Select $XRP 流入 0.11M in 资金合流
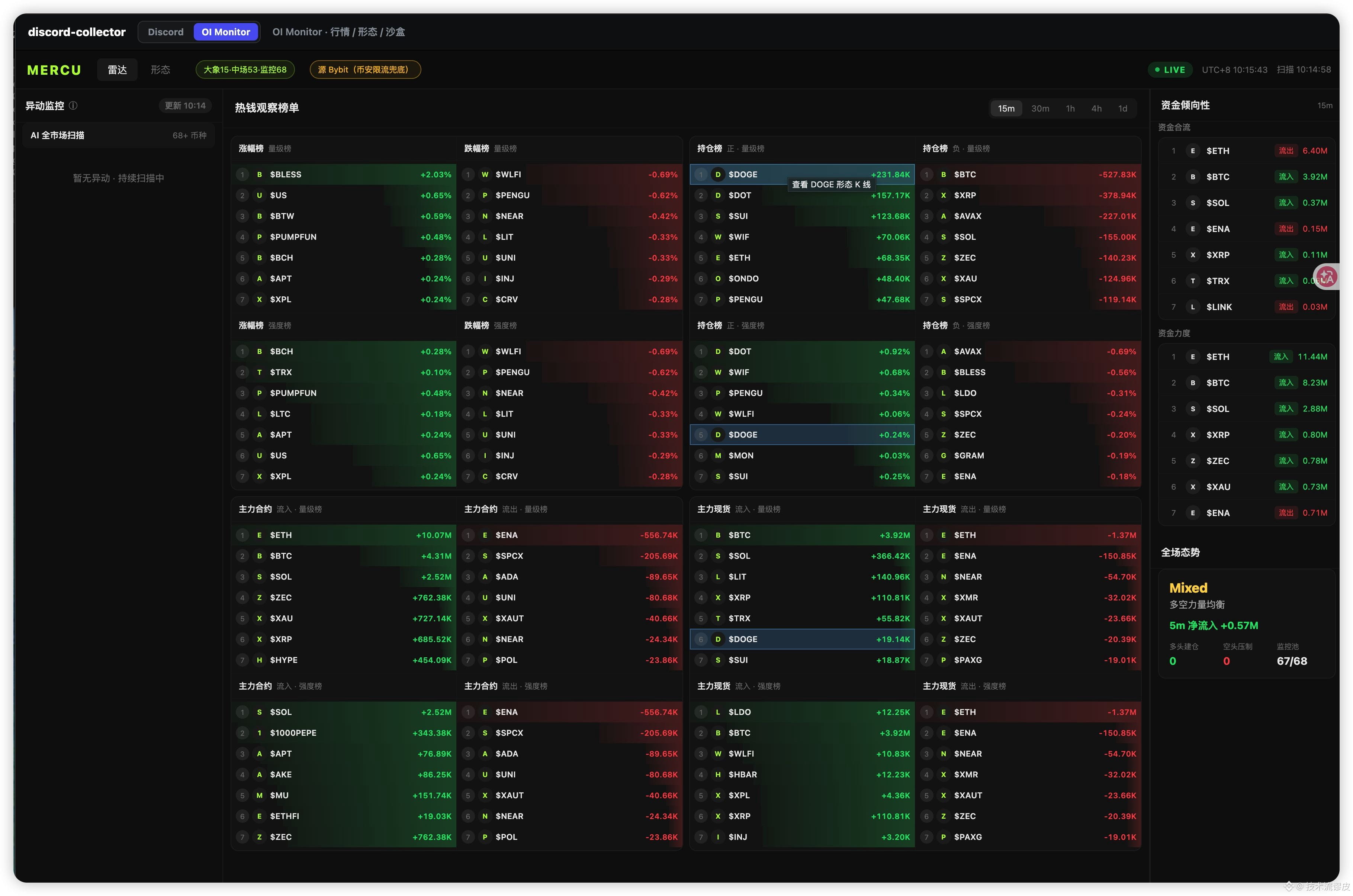Image resolution: width=1353 pixels, height=896 pixels. tap(1247, 255)
